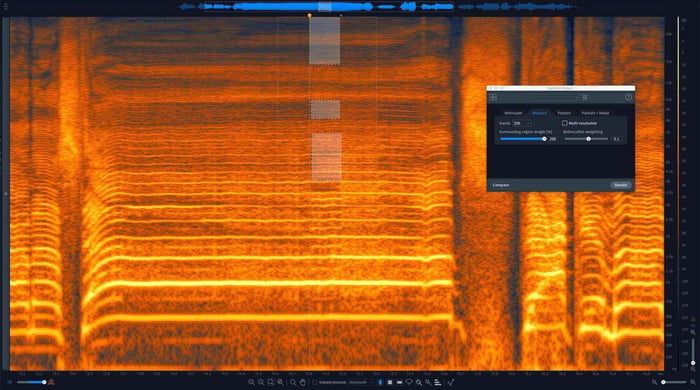Screen dimensions: 700x390
Task: Click the lowest selection box in spectrogram
Action: coord(327,157)
